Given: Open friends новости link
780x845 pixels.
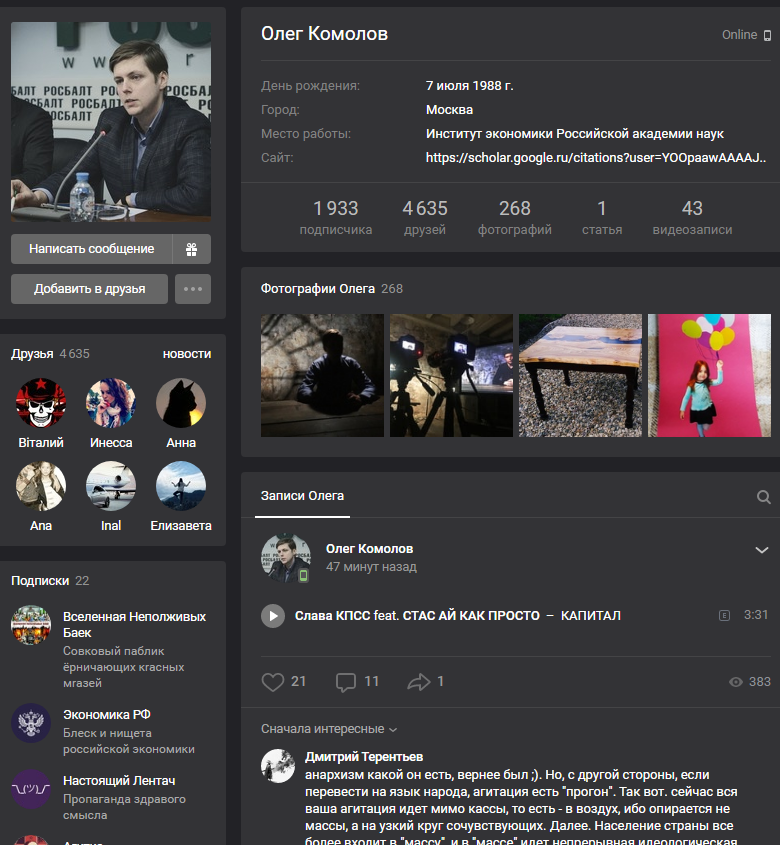Looking at the screenshot, I should click(187, 354).
